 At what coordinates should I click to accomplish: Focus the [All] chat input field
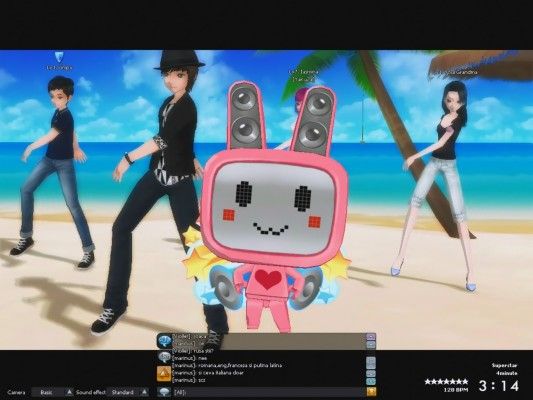click(x=270, y=392)
